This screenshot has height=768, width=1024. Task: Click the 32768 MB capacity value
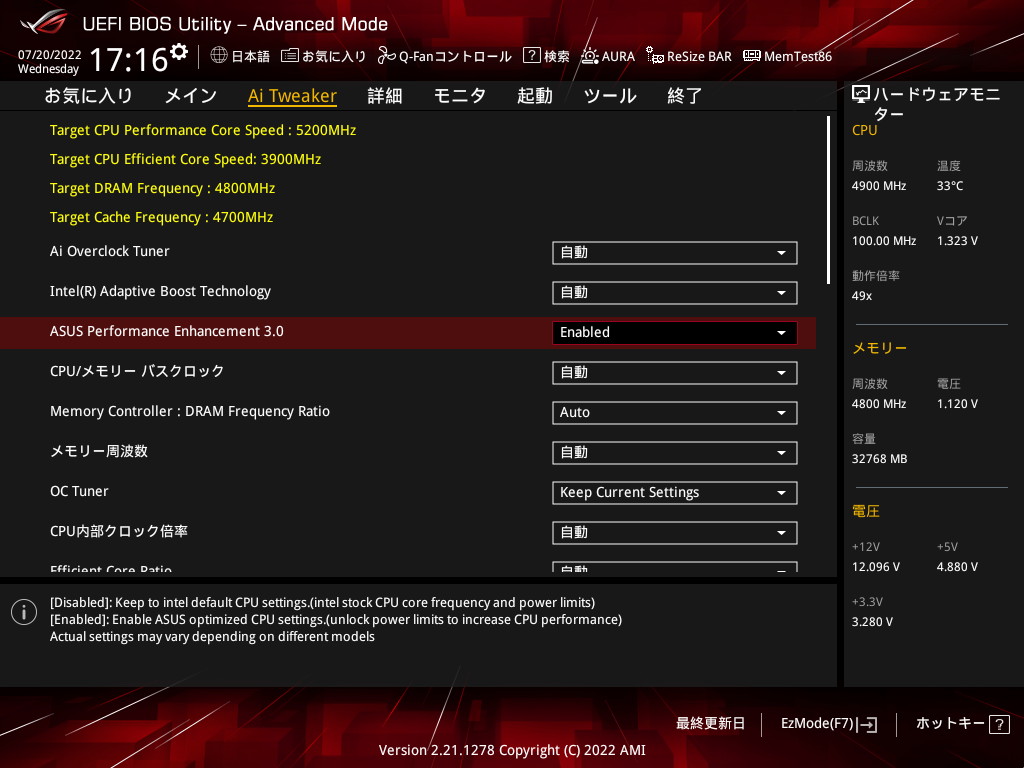[x=879, y=459]
